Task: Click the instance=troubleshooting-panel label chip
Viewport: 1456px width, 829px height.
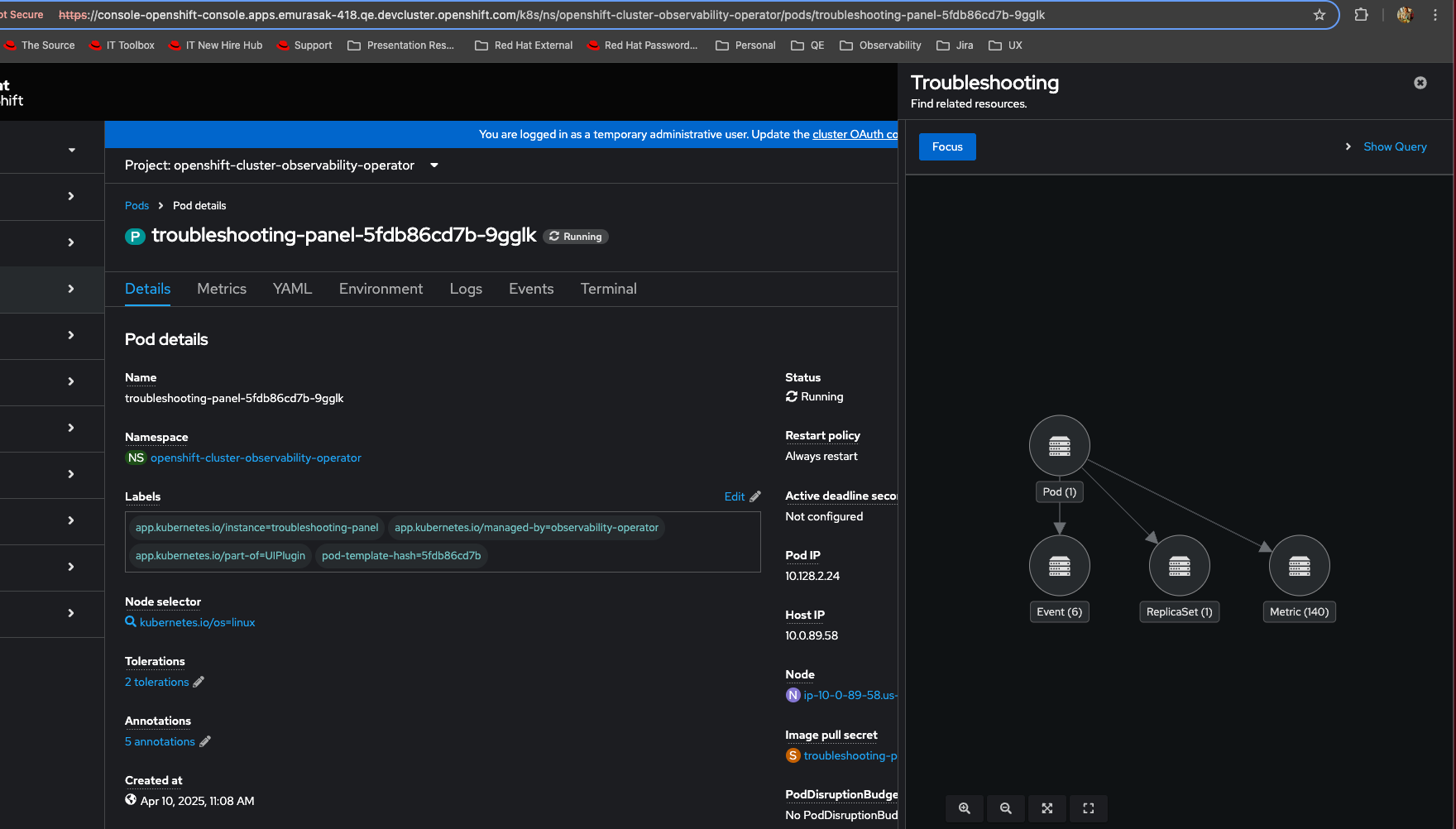Action: point(256,528)
